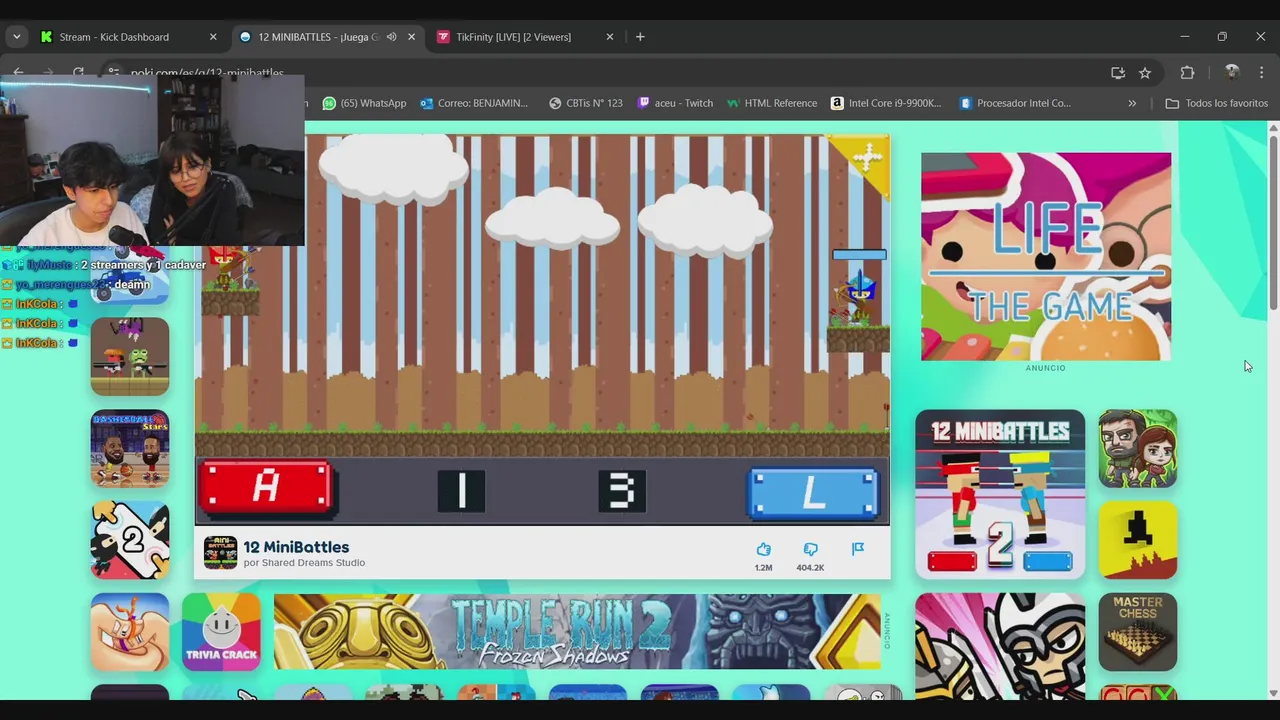This screenshot has height=720, width=1280.
Task: Close the Kick Dashboard tab
Action: (213, 37)
